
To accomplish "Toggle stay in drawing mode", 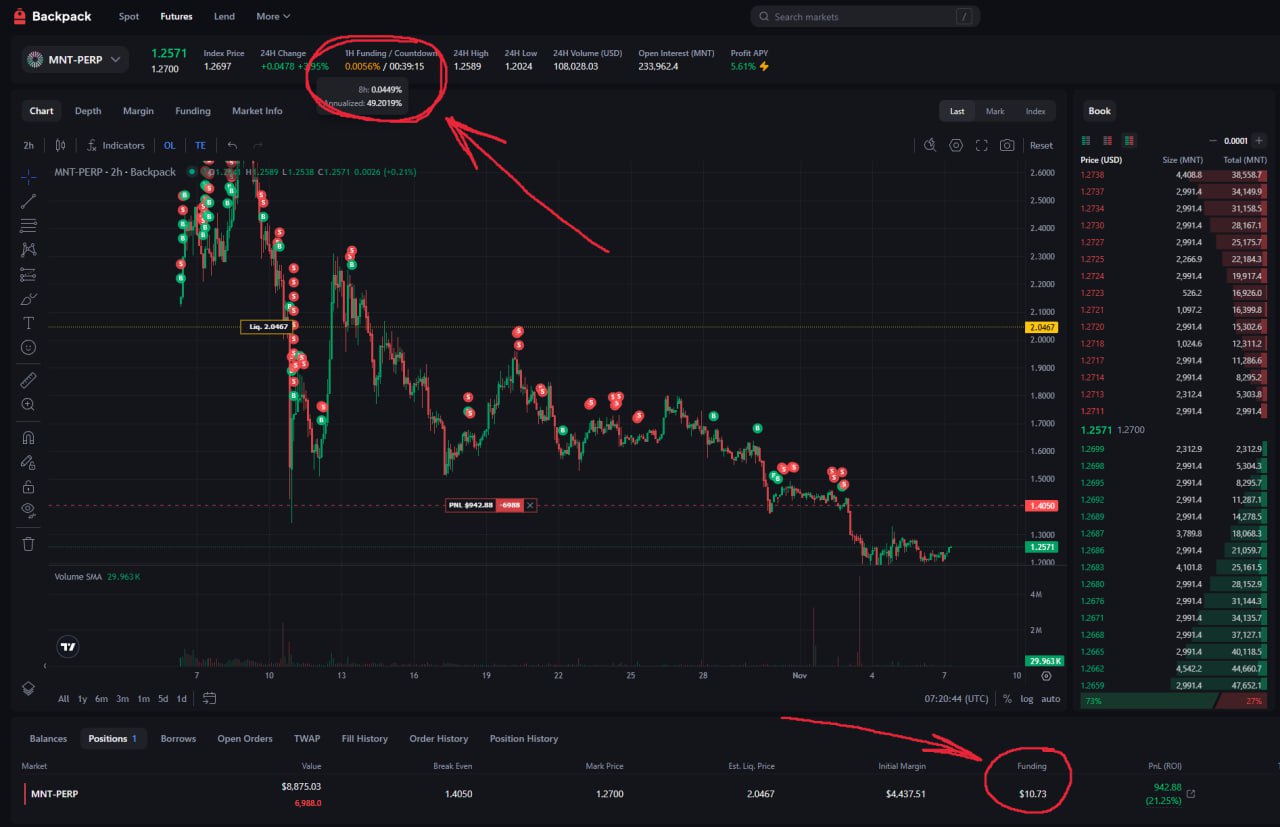I will click(28, 462).
